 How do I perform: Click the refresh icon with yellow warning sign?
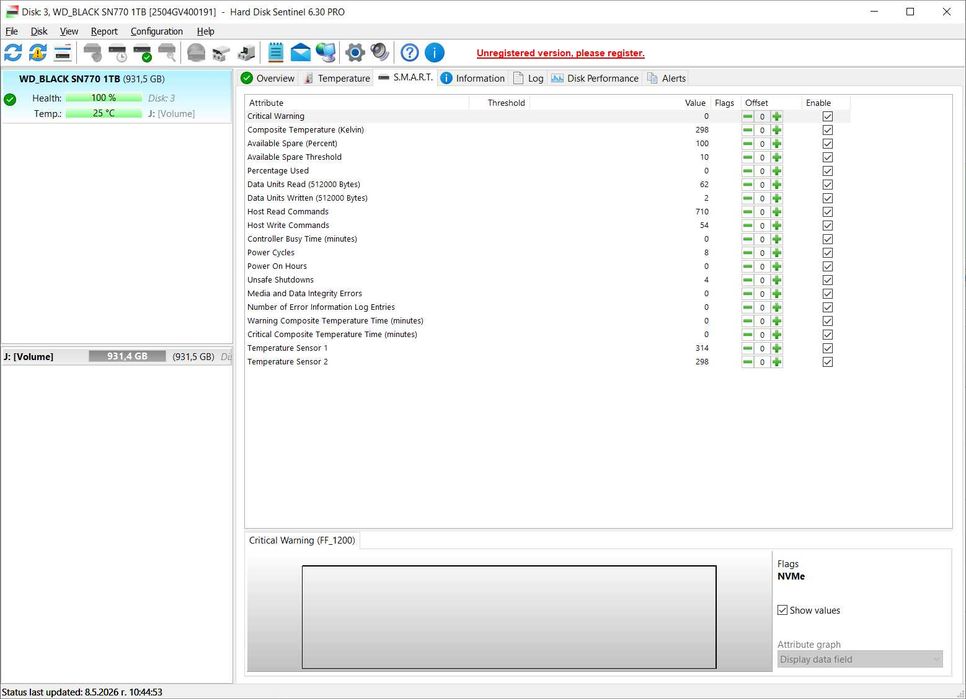(x=38, y=53)
